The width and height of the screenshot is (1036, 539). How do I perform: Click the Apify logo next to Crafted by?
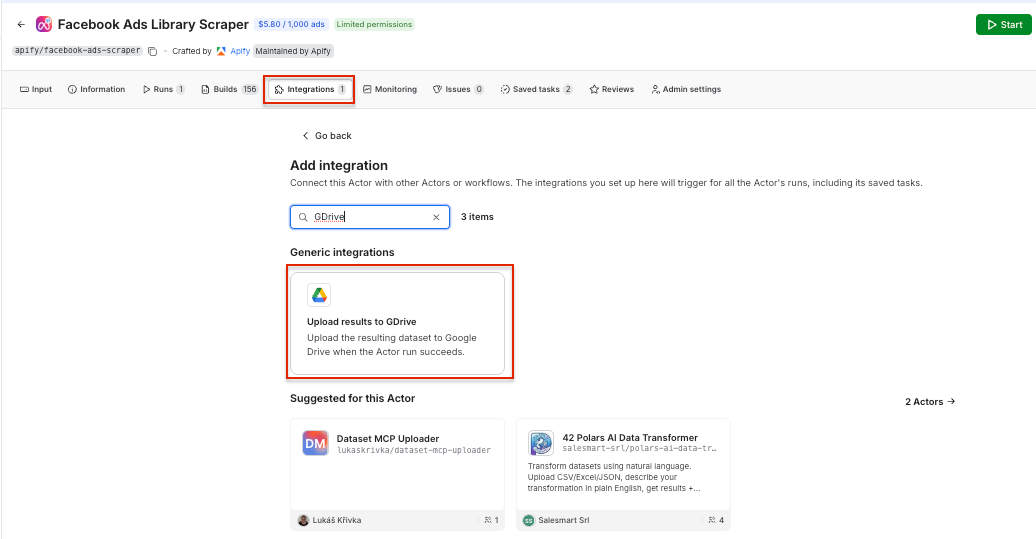(x=221, y=51)
